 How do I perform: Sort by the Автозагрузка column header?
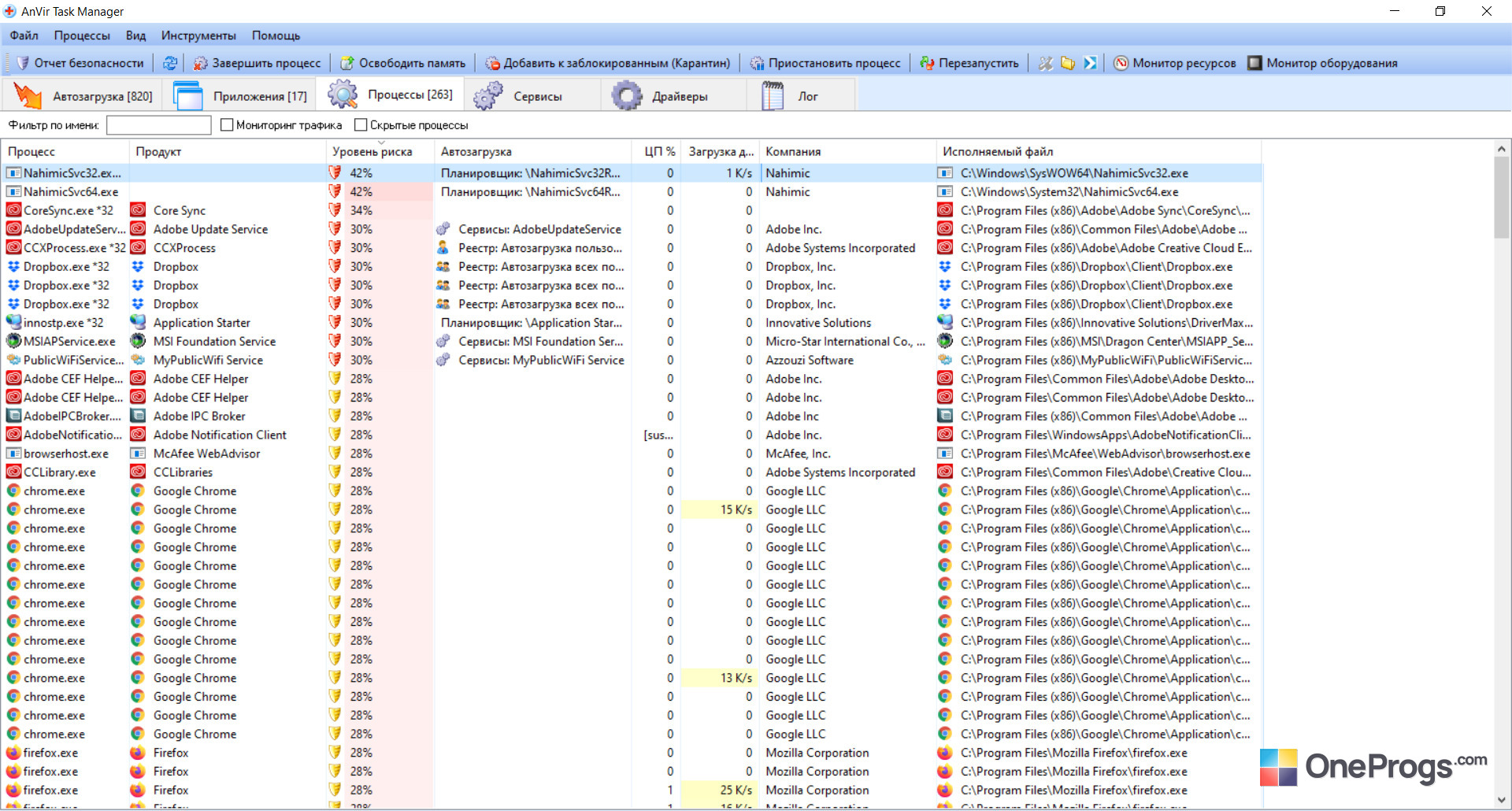(x=533, y=151)
